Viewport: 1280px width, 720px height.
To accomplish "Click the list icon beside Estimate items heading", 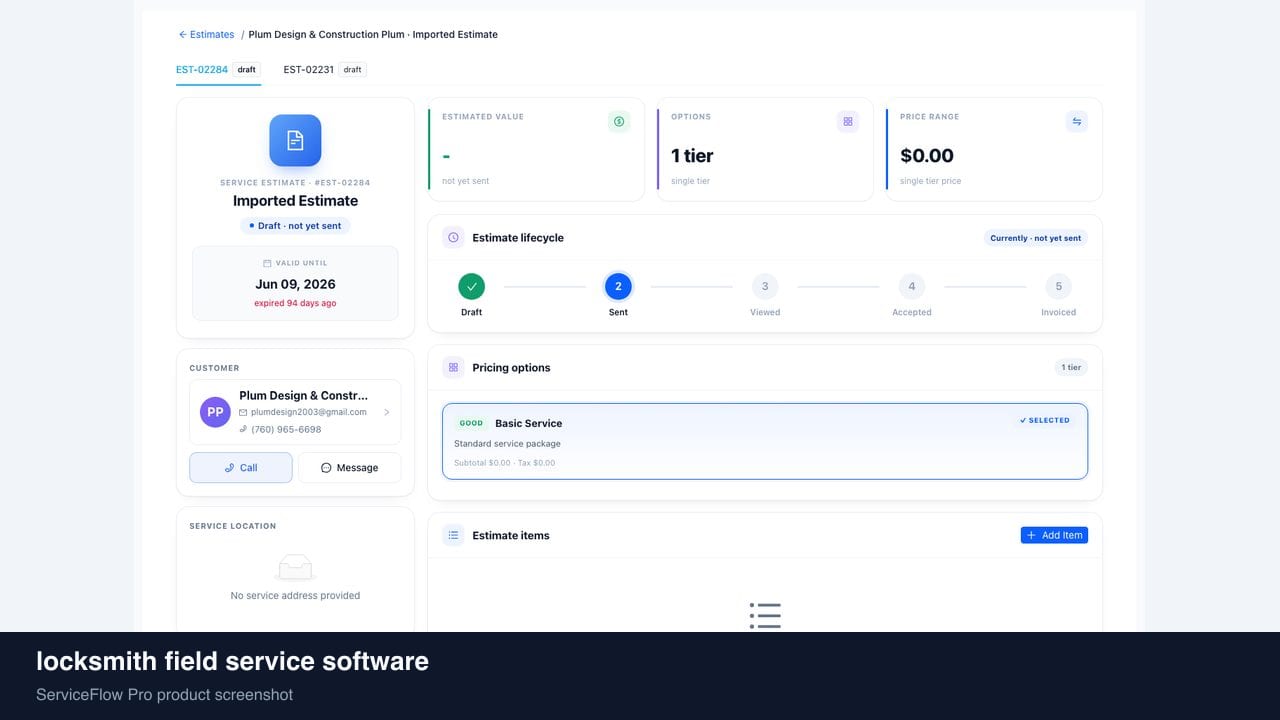I will point(453,535).
